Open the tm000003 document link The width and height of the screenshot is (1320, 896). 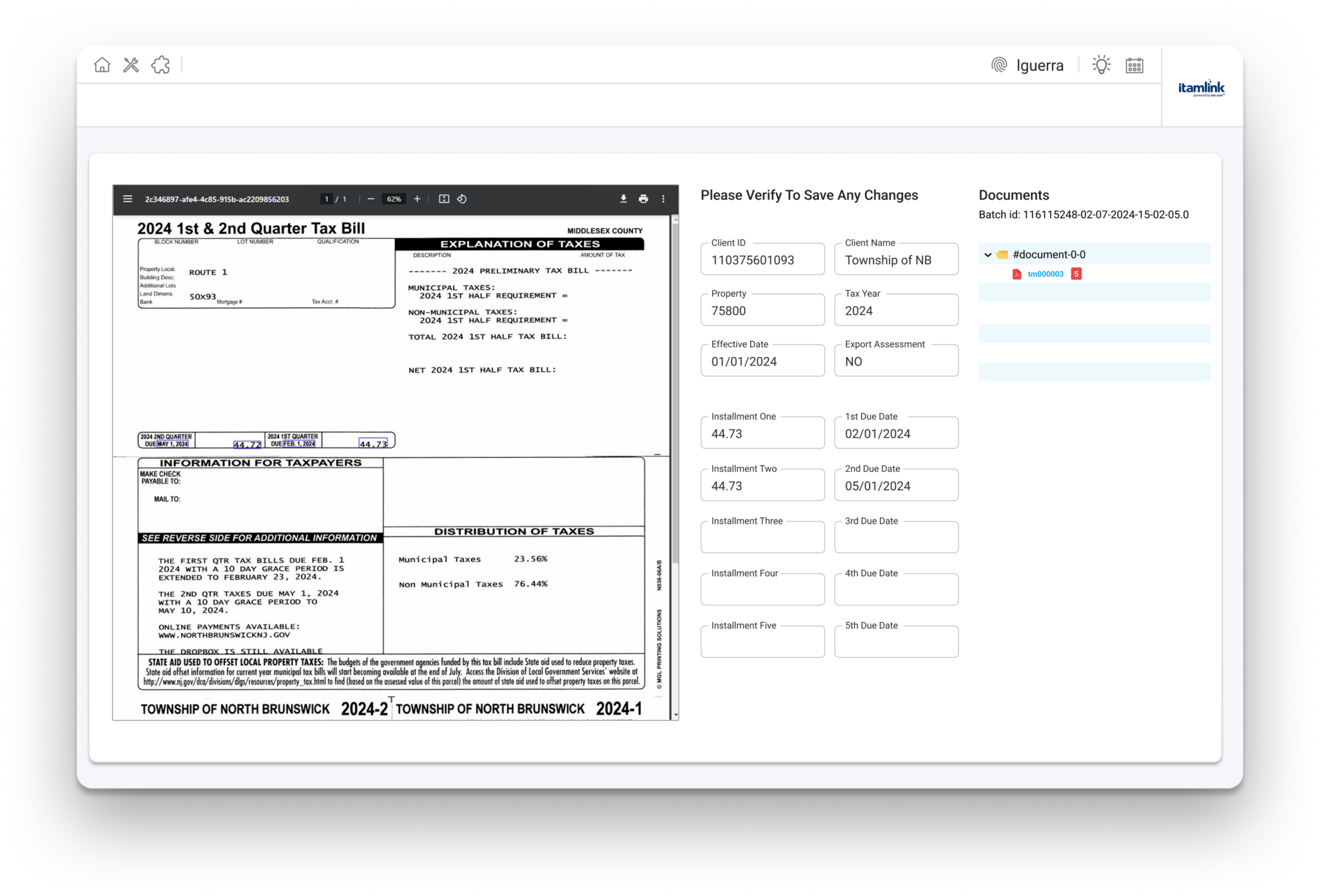point(1045,274)
